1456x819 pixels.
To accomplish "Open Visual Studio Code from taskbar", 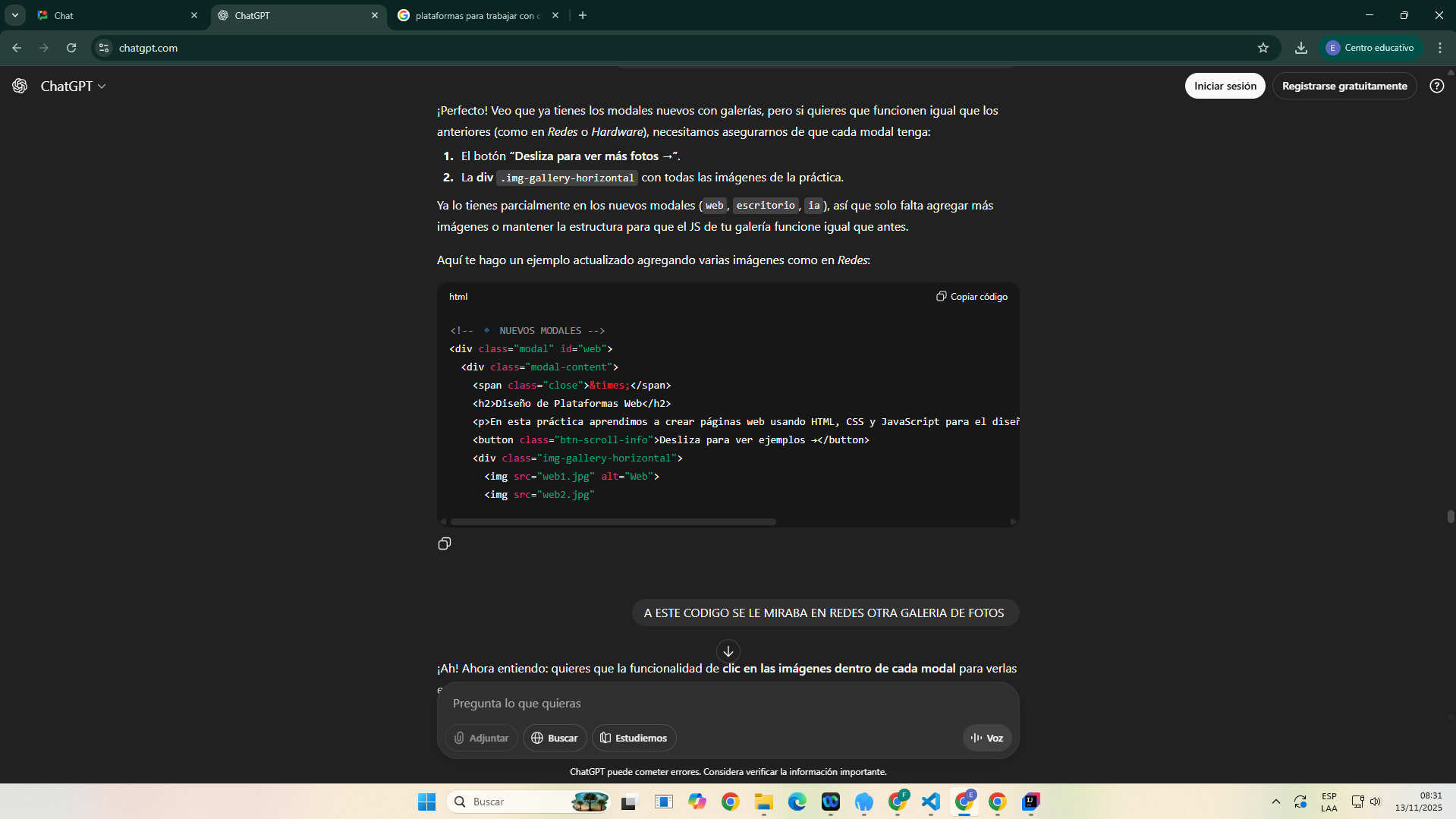I will pos(930,802).
